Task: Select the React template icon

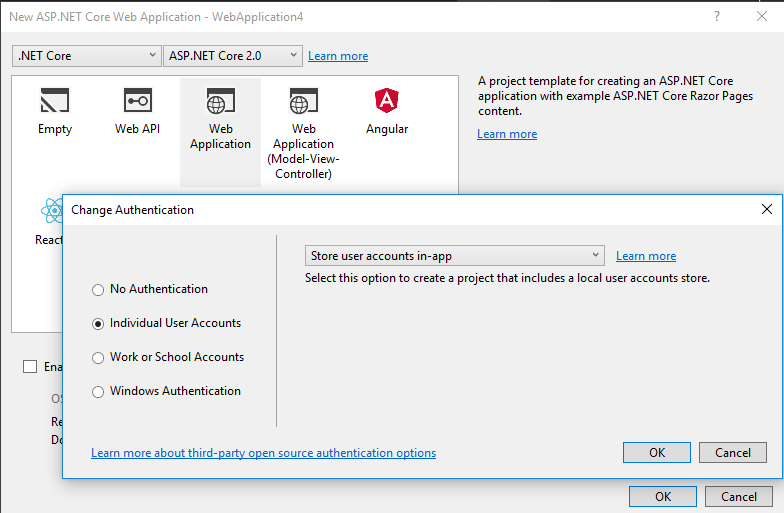Action: (52, 210)
